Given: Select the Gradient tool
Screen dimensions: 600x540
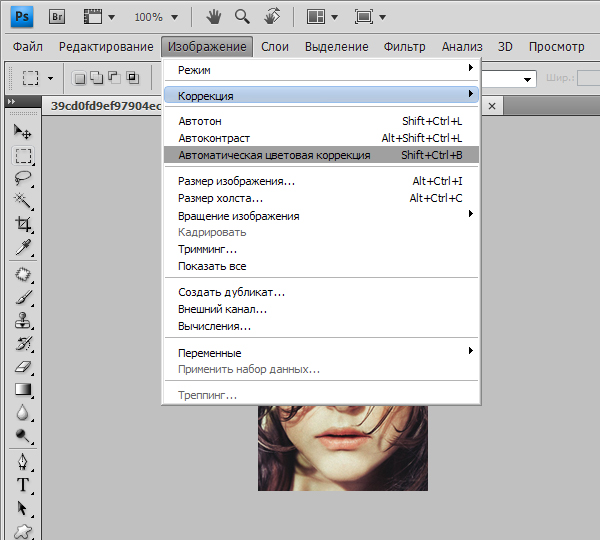Looking at the screenshot, I should (23, 390).
